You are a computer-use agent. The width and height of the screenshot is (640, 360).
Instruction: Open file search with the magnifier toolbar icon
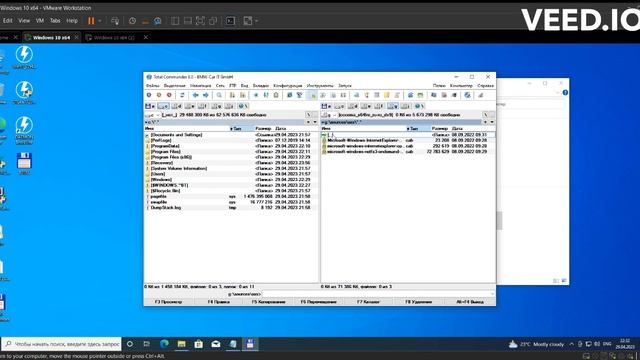coord(219,95)
